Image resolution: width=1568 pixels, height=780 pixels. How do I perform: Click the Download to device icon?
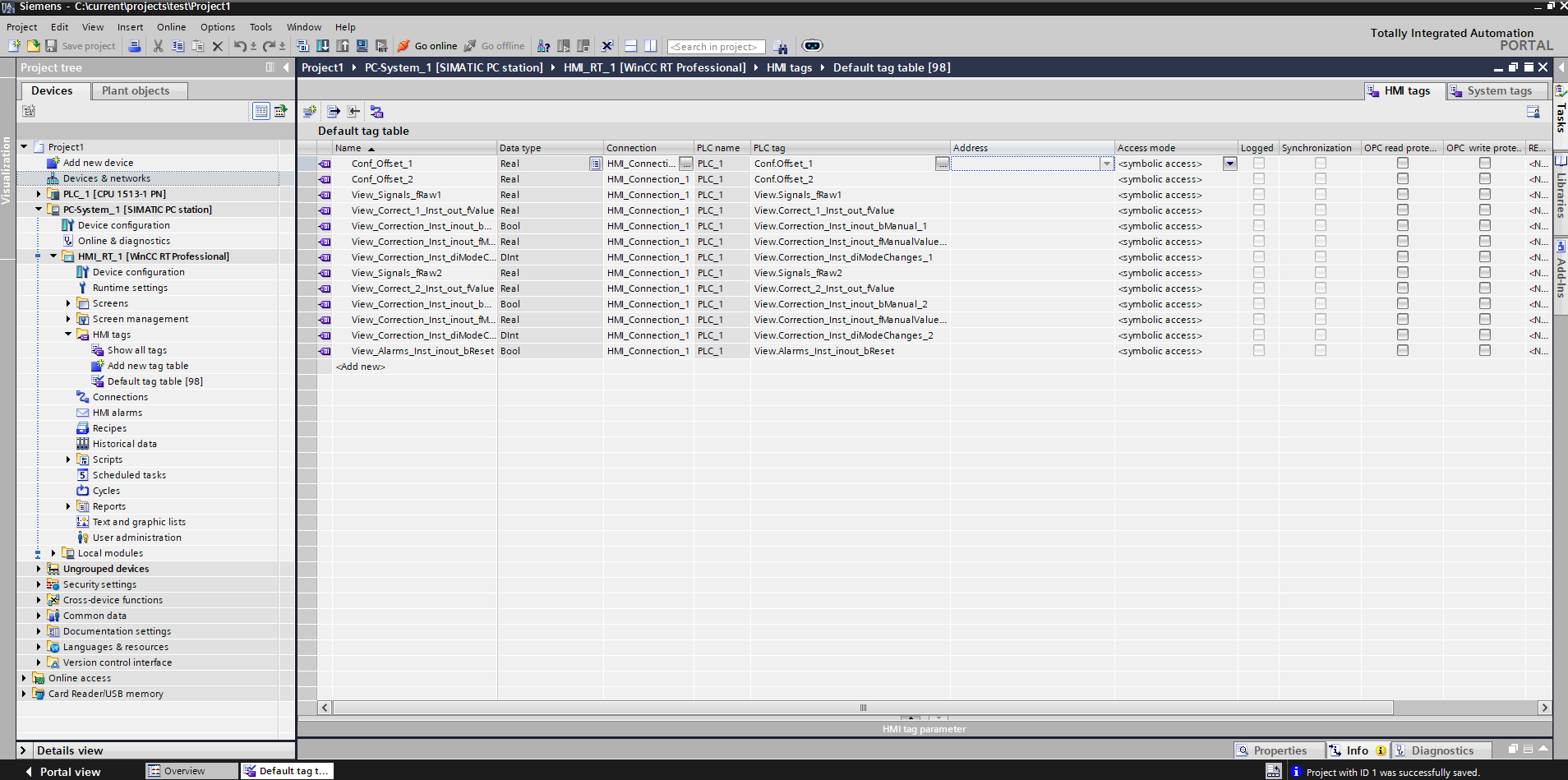pos(323,46)
